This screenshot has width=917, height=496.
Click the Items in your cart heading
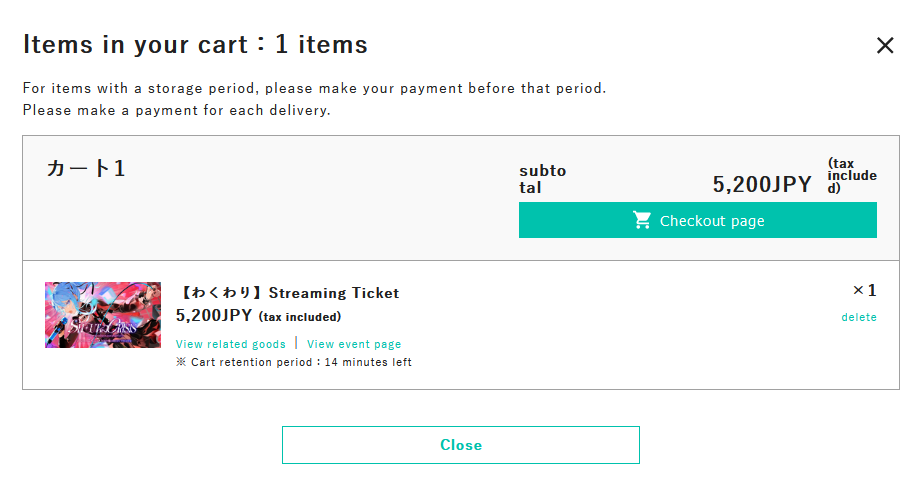(195, 44)
